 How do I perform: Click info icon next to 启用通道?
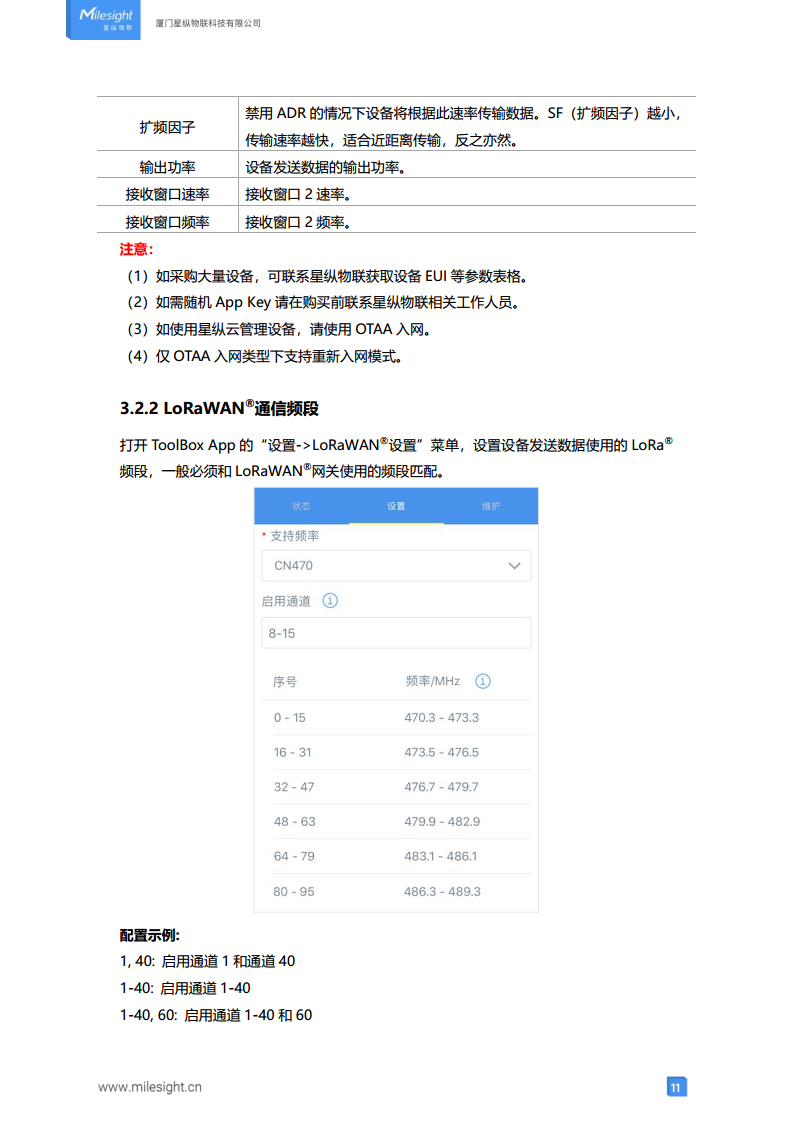330,601
